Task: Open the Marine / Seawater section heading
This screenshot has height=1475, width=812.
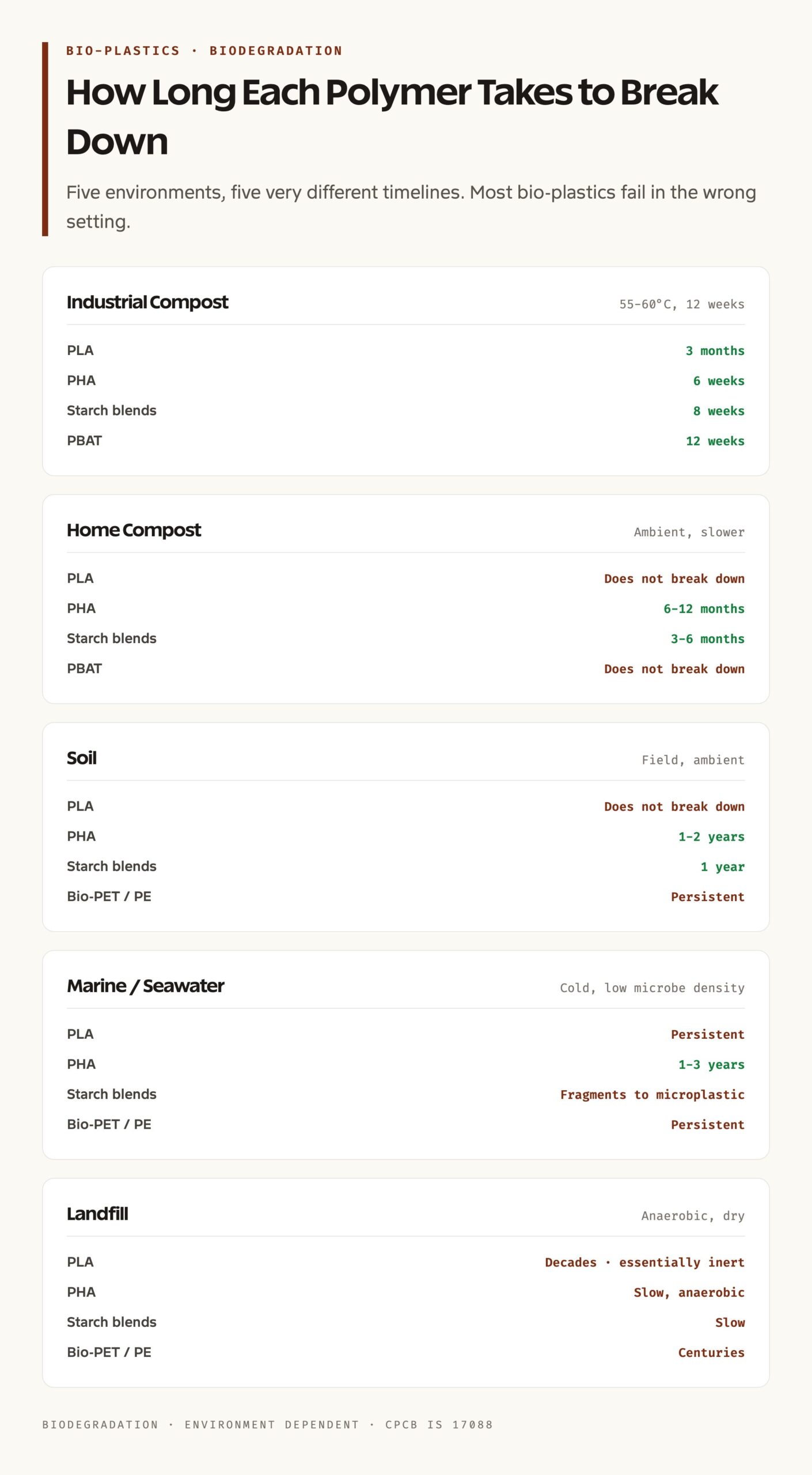Action: (x=146, y=986)
